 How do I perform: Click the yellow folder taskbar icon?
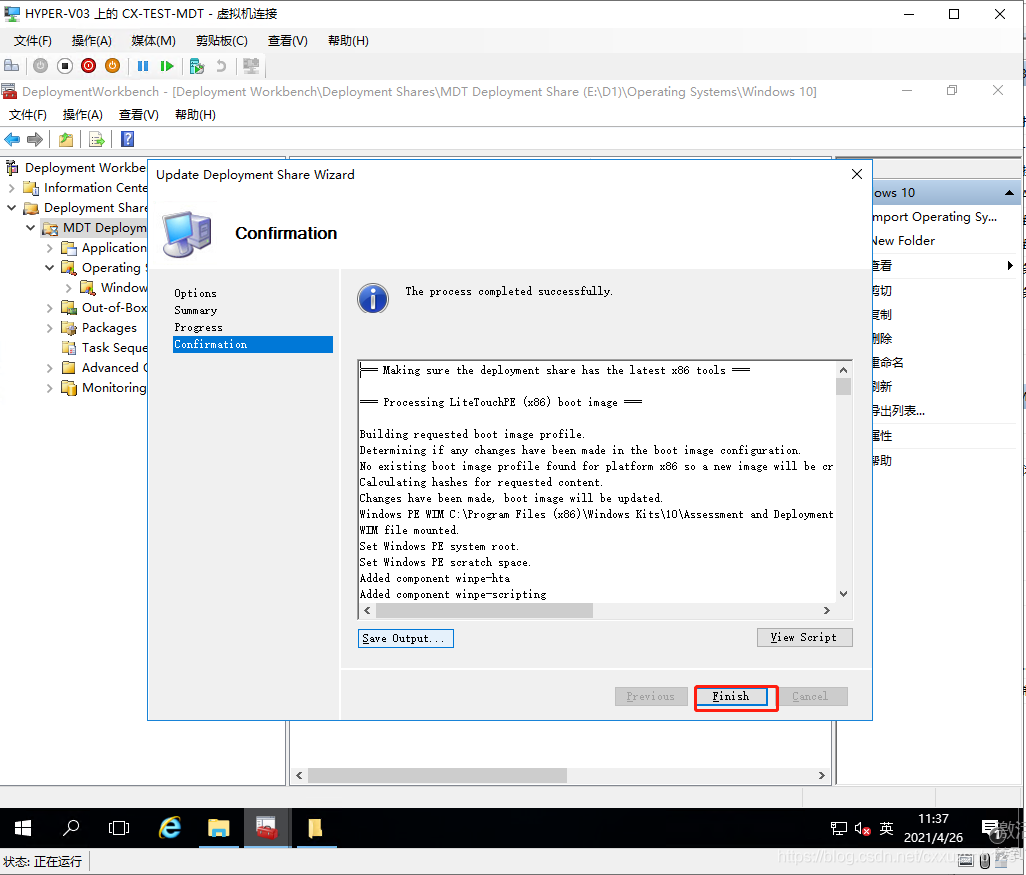tap(315, 828)
